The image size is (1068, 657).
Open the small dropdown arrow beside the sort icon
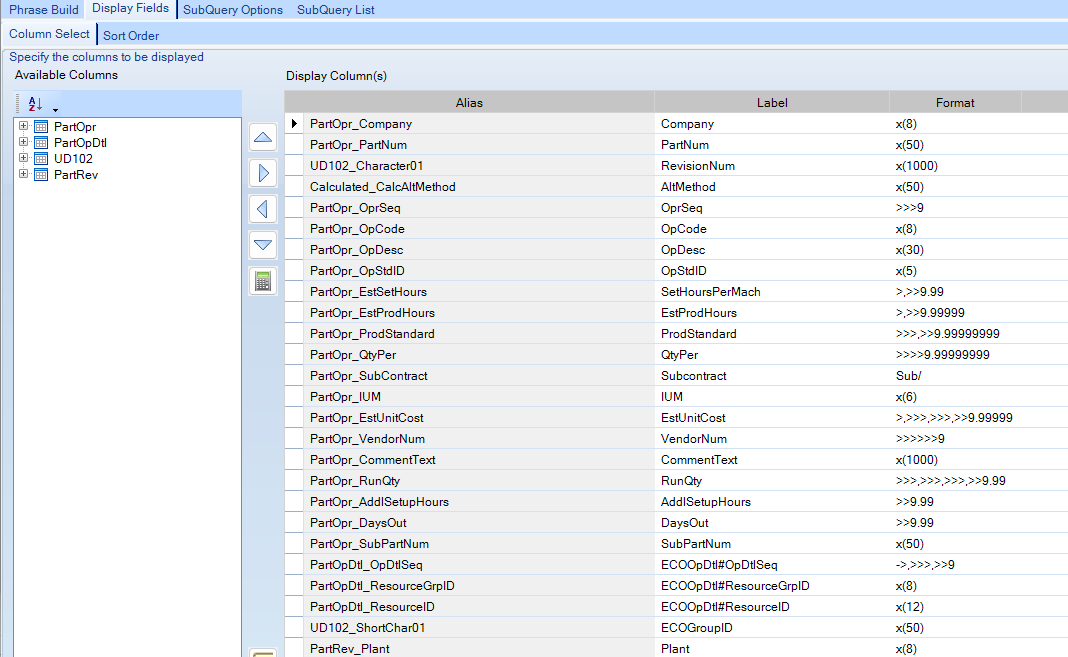click(x=55, y=110)
